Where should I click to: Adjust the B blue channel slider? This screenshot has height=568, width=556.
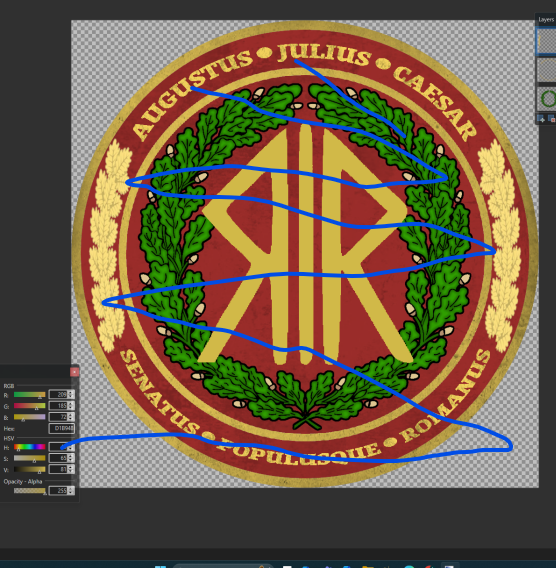click(x=30, y=417)
